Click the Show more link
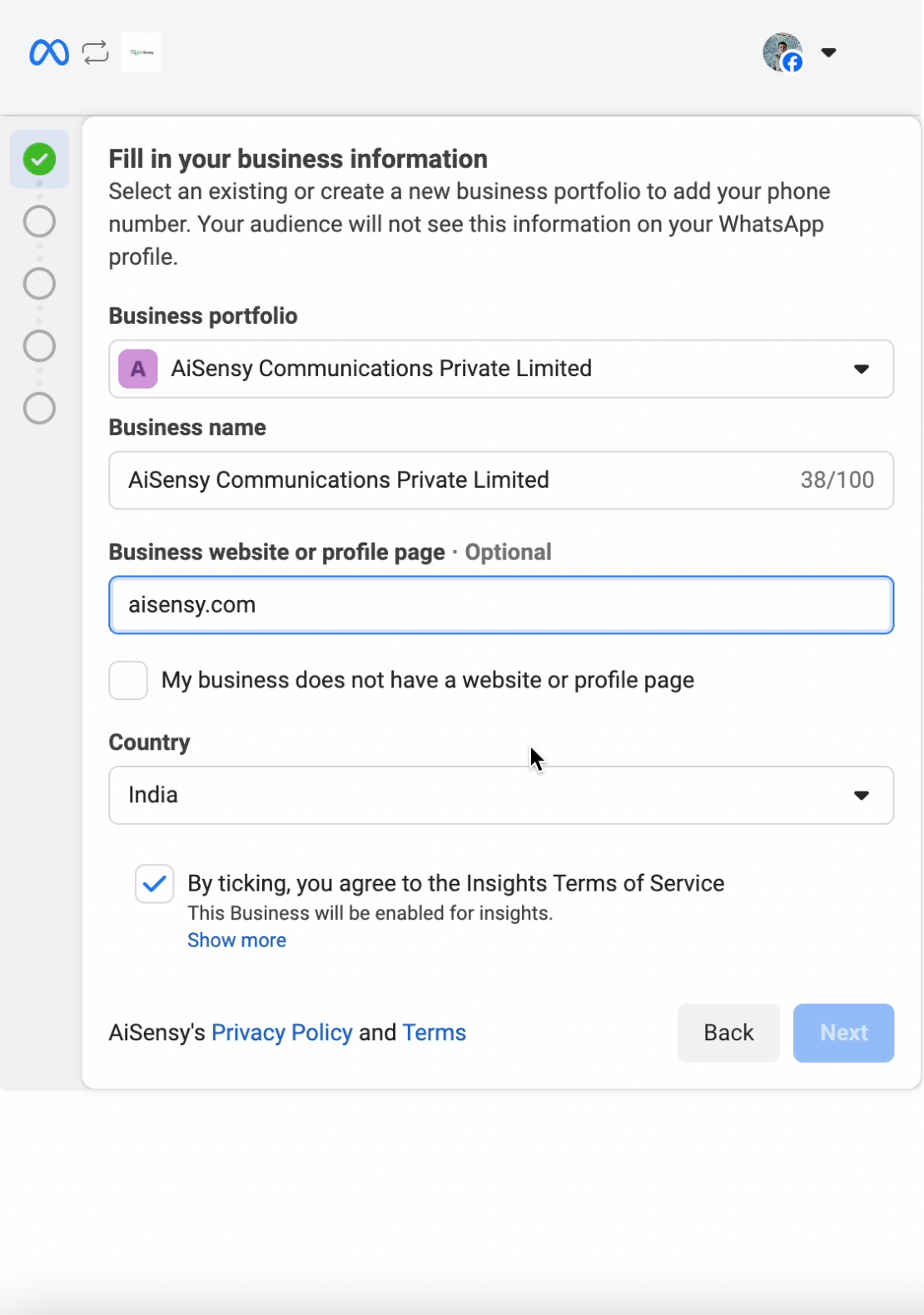924x1315 pixels. tap(236, 940)
